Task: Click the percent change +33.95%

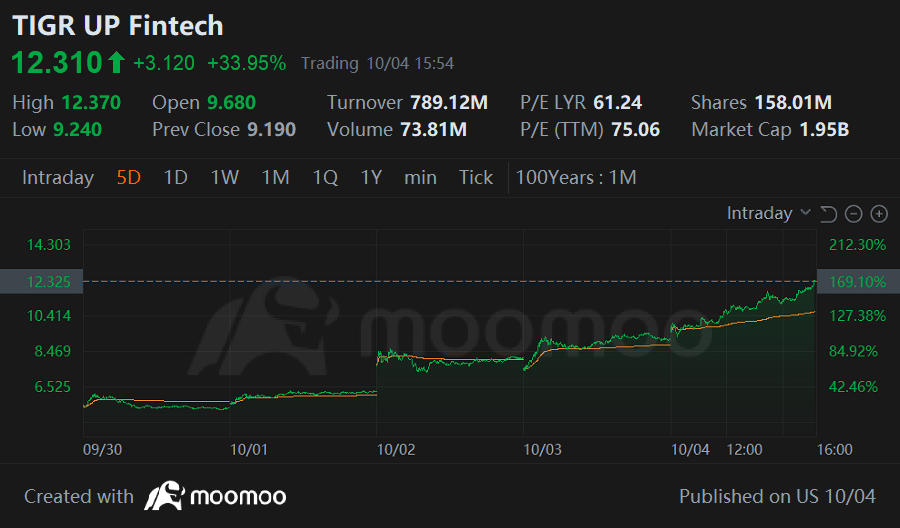Action: click(246, 63)
